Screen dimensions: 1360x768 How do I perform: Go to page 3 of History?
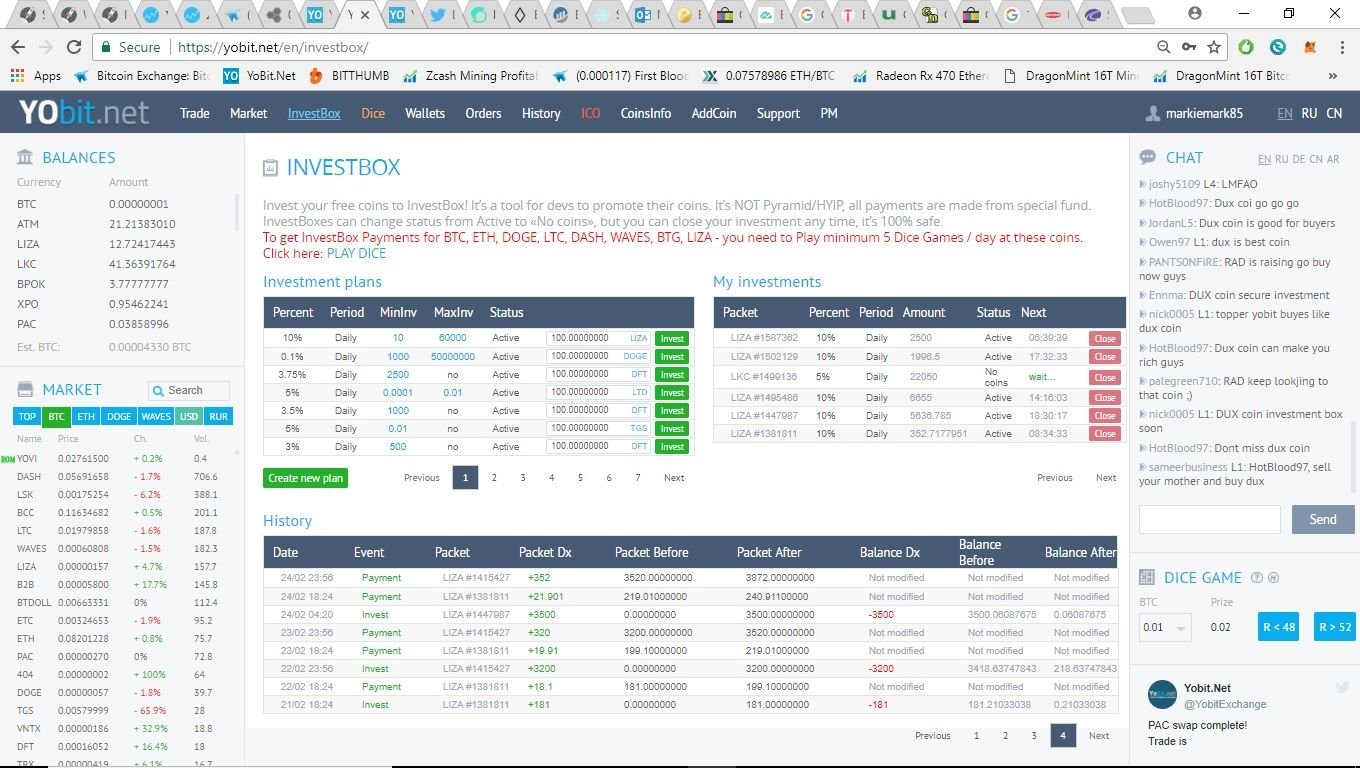coord(1034,736)
